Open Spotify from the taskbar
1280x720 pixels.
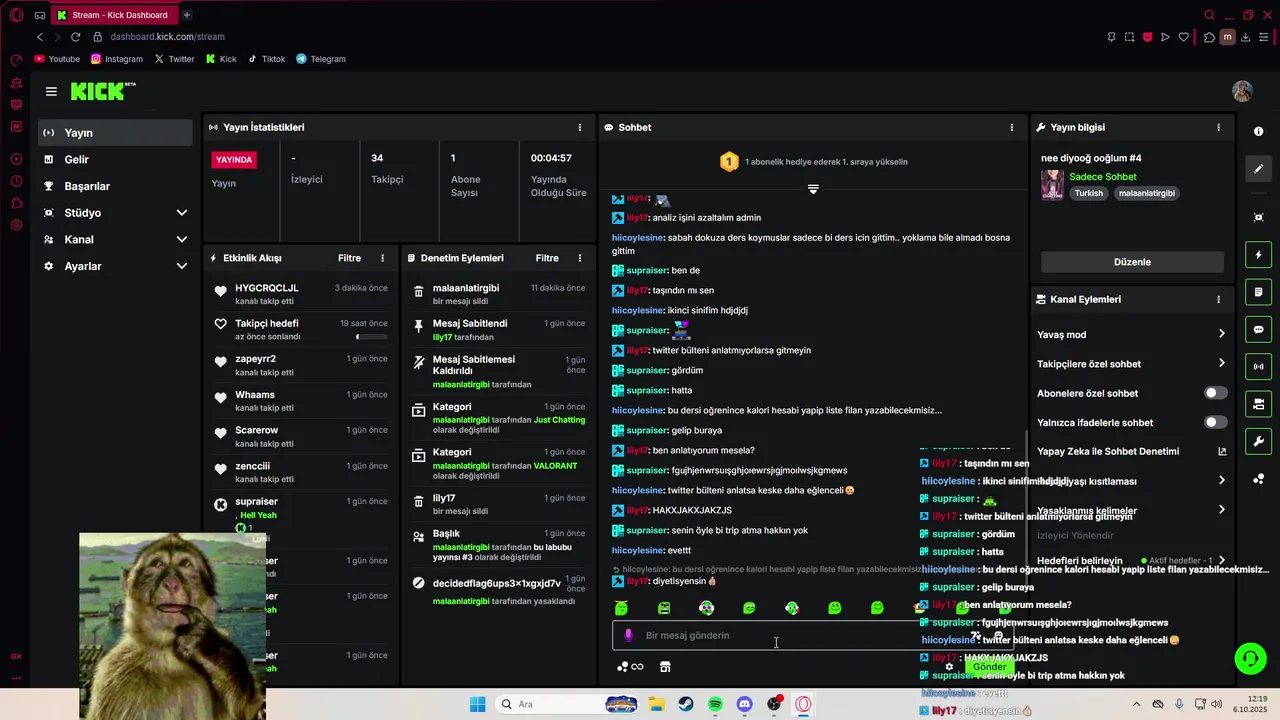715,704
